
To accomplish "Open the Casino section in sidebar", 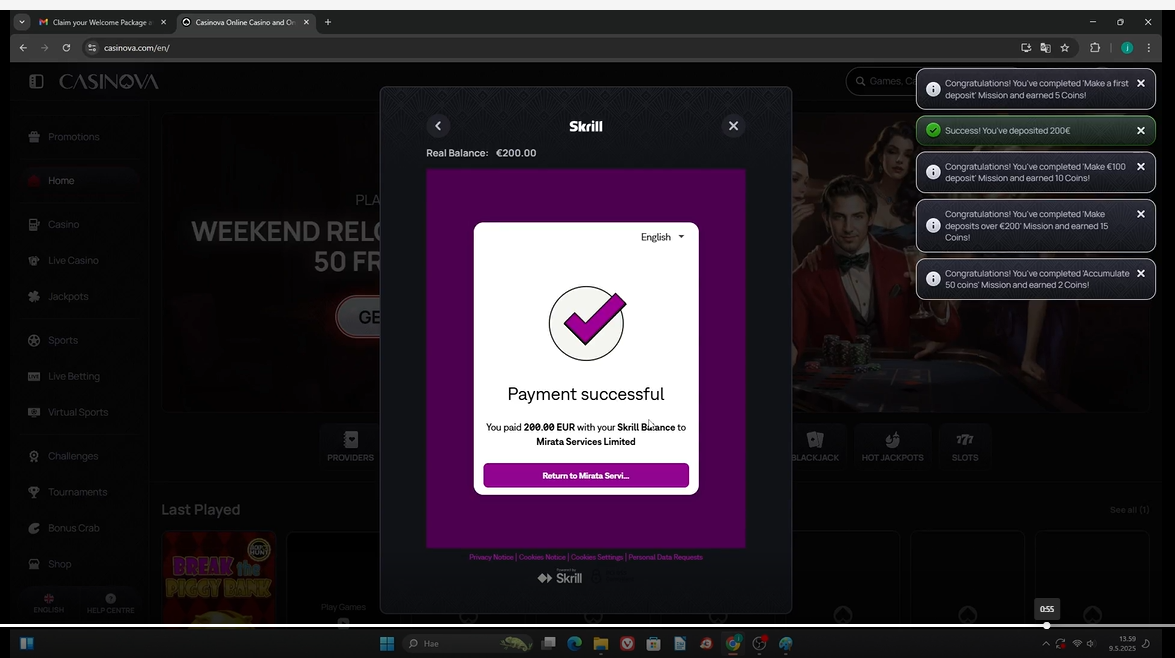I will pos(63,224).
